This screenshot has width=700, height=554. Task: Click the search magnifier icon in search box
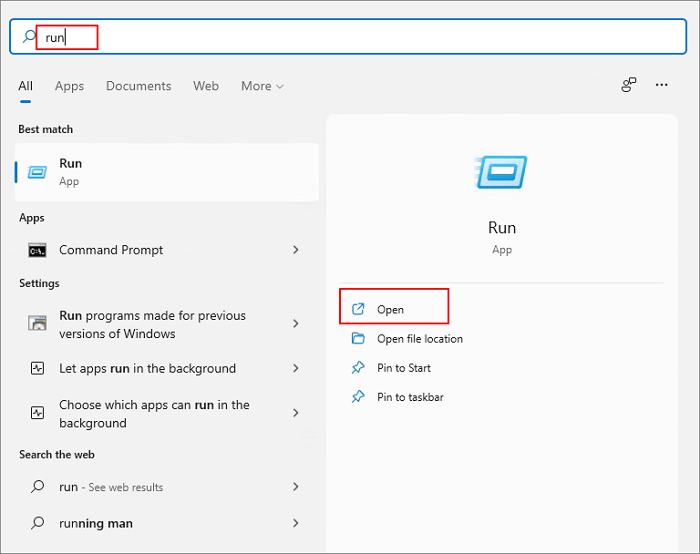tap(29, 37)
